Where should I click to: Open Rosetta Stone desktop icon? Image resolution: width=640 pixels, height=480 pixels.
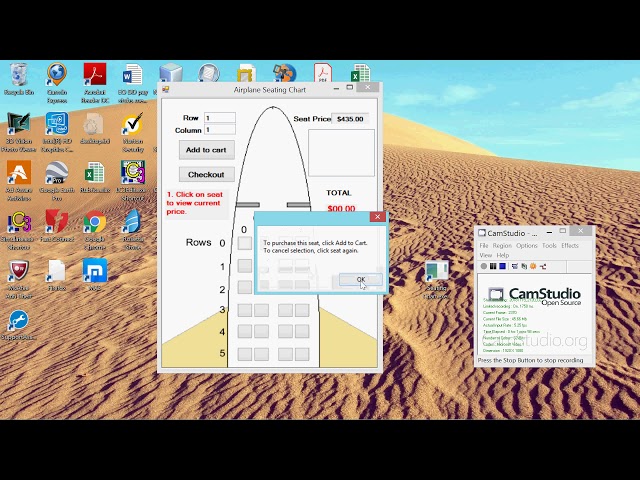tap(133, 229)
